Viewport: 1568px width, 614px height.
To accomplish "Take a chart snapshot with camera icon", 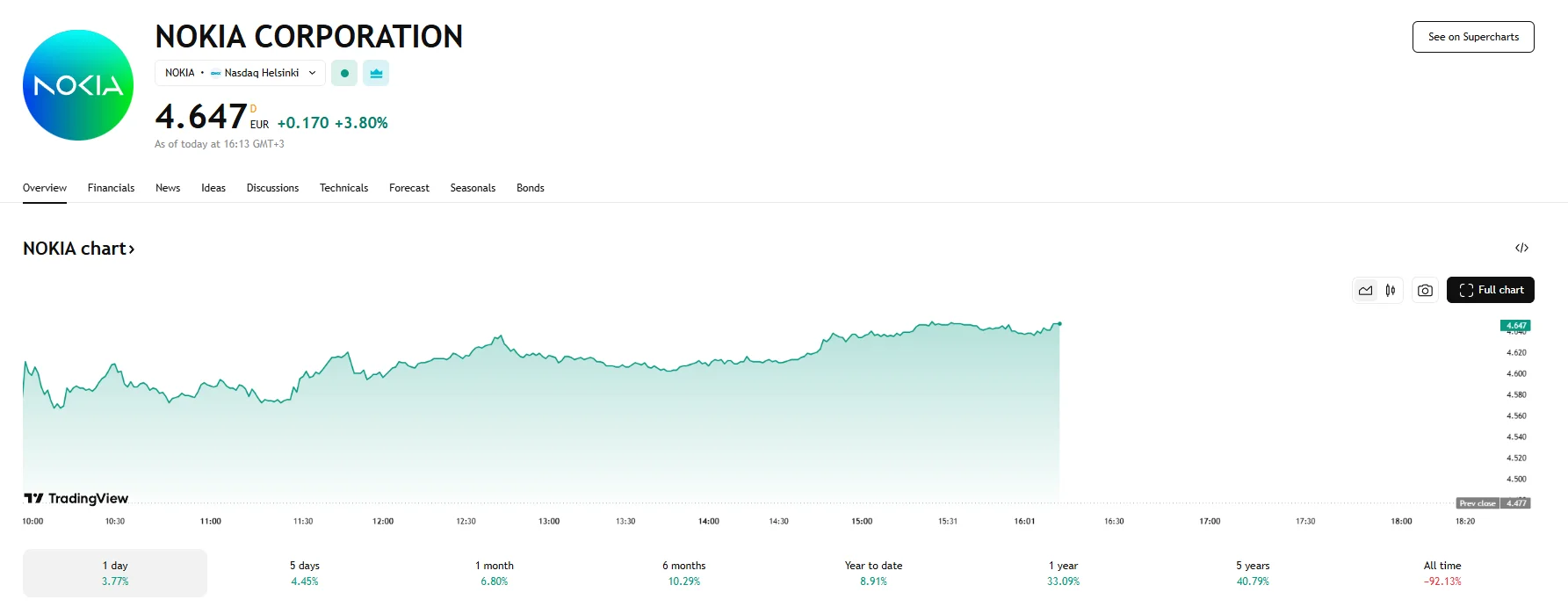I will [1425, 290].
